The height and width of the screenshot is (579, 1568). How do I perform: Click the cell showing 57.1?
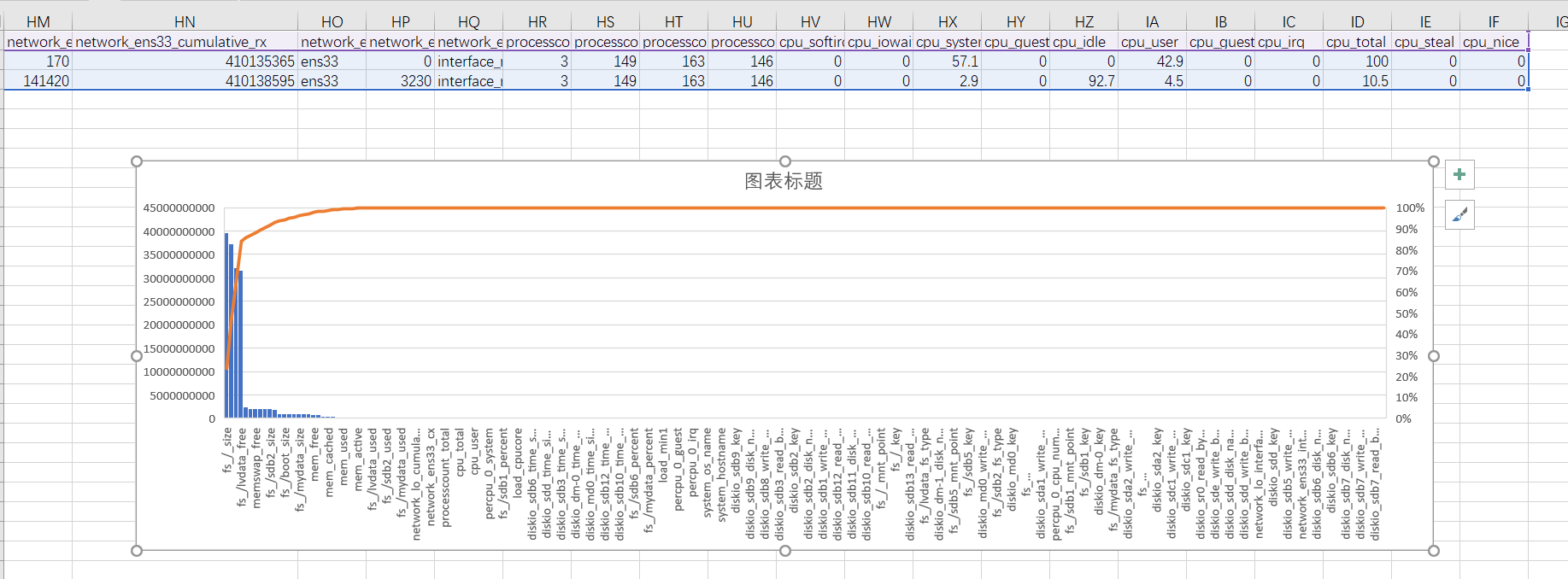click(x=947, y=61)
